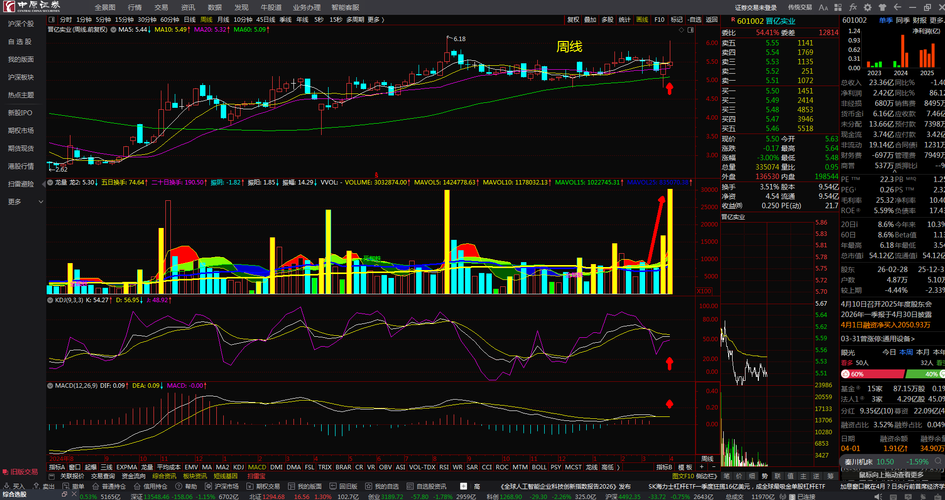The width and height of the screenshot is (945, 500).
Task: Click the 沪深市场 market icon in bottom toolbar
Action: tap(208, 485)
